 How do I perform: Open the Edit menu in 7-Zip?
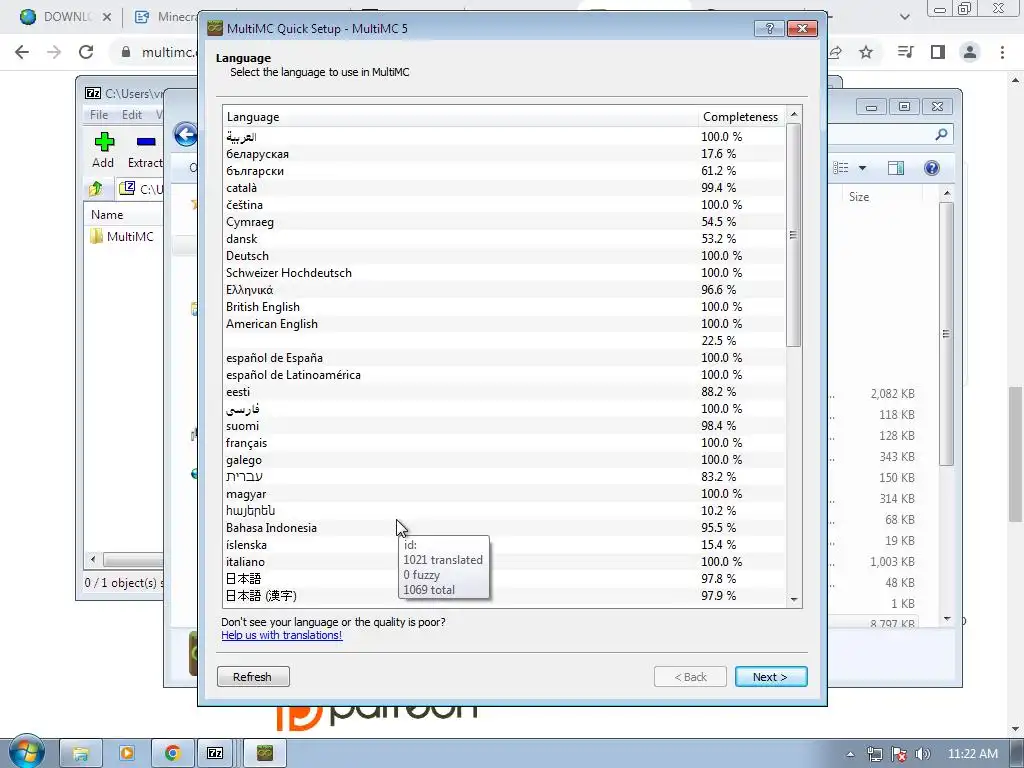[x=131, y=114]
